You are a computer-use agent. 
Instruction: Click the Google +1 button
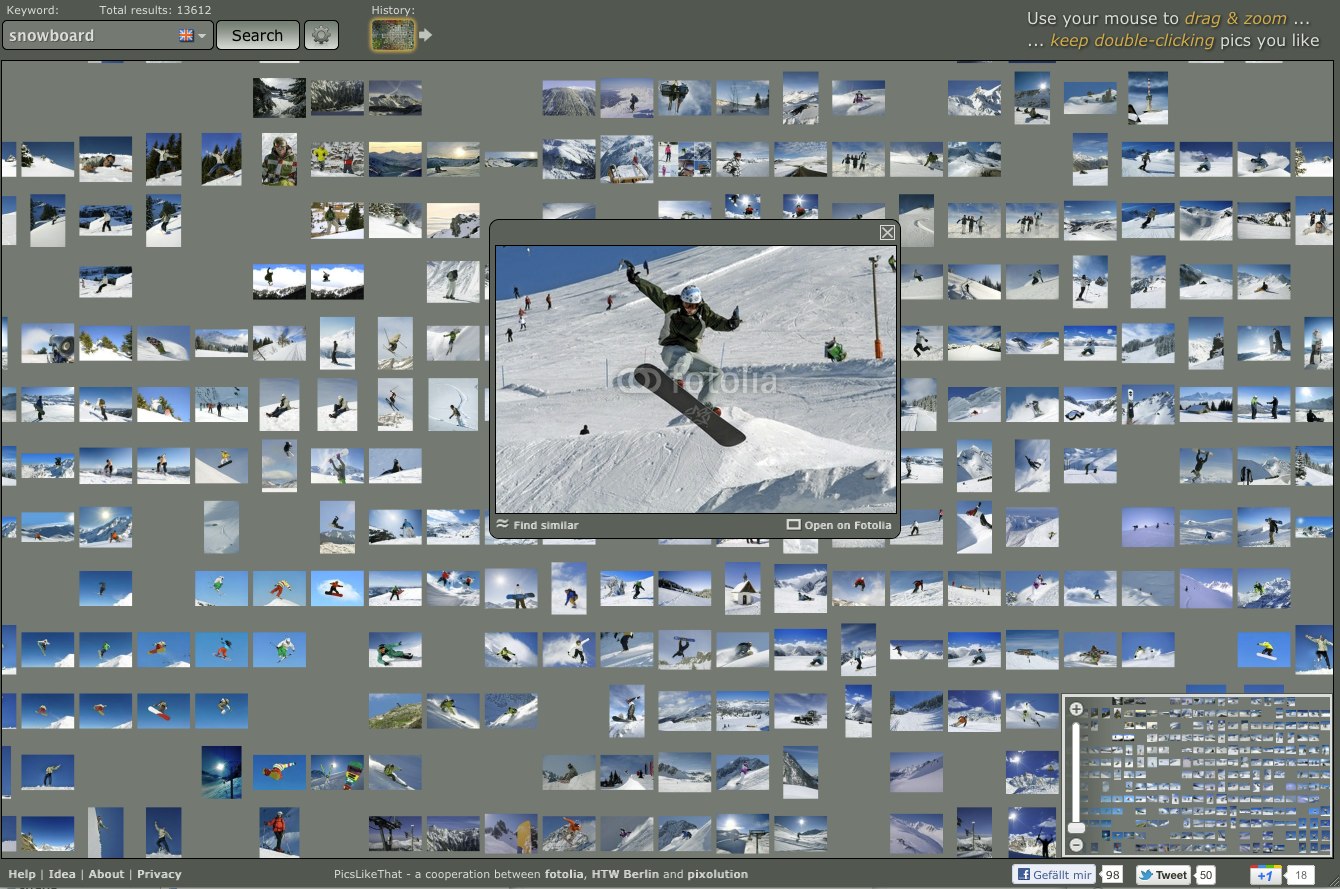(1265, 875)
